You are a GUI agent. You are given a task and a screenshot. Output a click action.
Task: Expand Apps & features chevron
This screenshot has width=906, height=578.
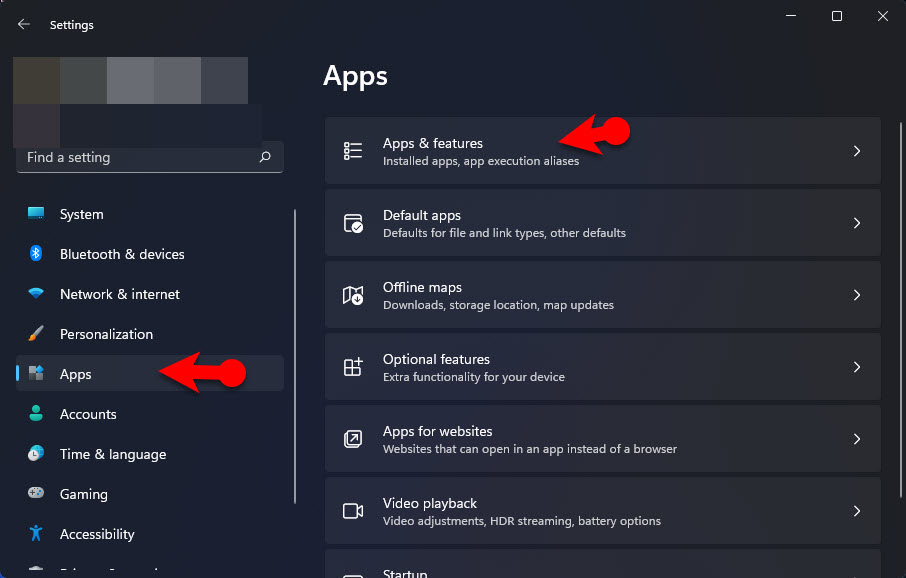click(x=857, y=151)
